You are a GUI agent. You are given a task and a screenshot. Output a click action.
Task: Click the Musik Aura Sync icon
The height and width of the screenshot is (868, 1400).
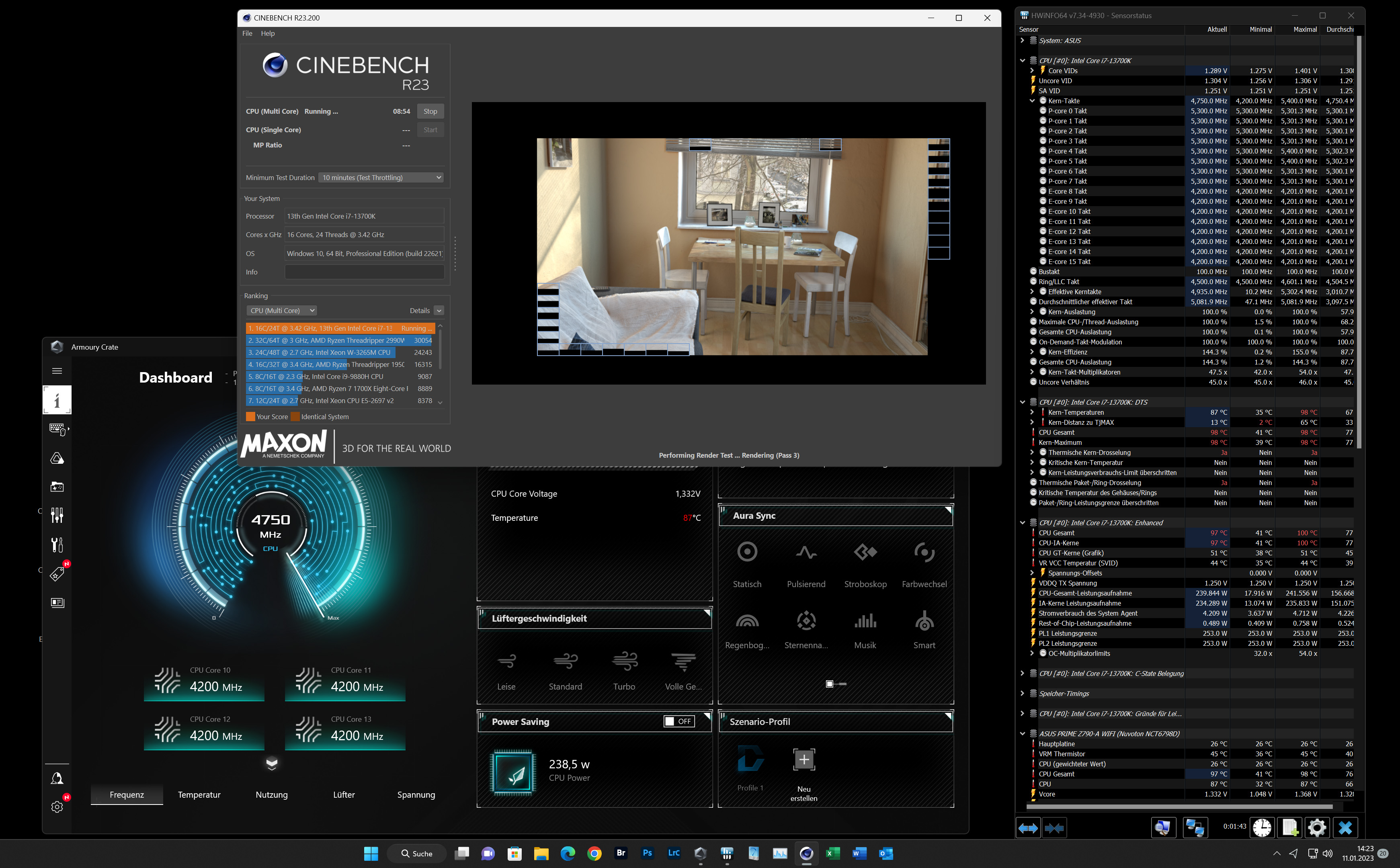(x=865, y=620)
